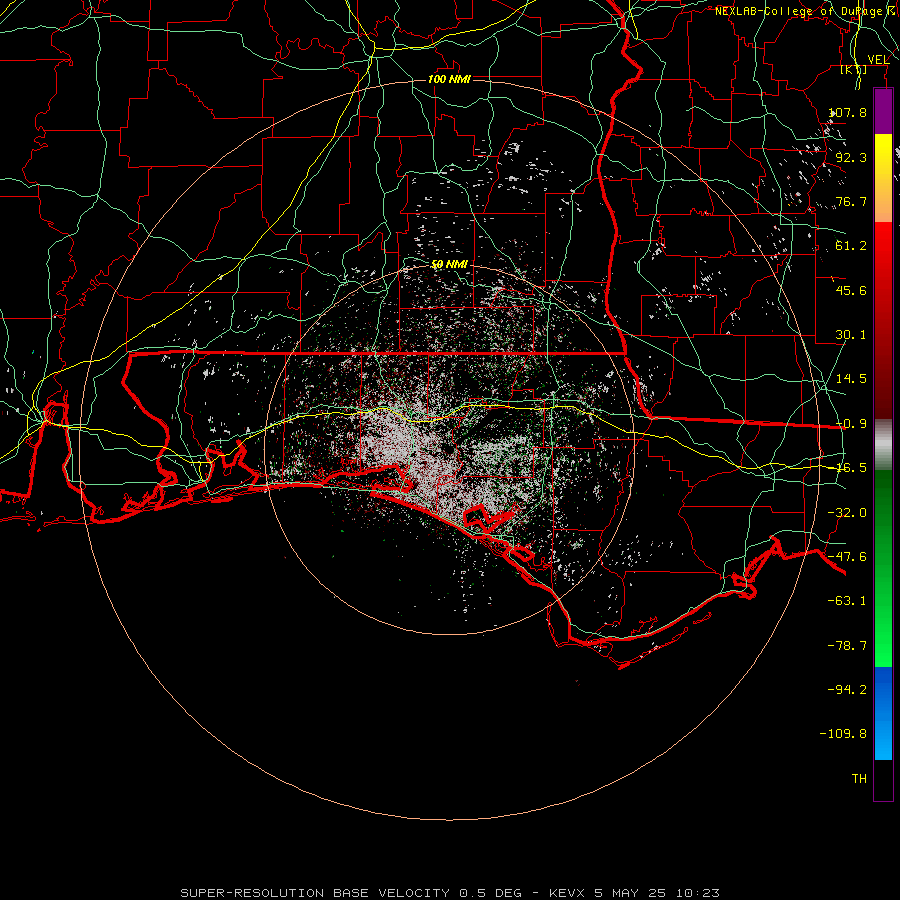Viewport: 900px width, 900px height.
Task: Click the -94.2 velocity scale value
Action: [x=848, y=690]
